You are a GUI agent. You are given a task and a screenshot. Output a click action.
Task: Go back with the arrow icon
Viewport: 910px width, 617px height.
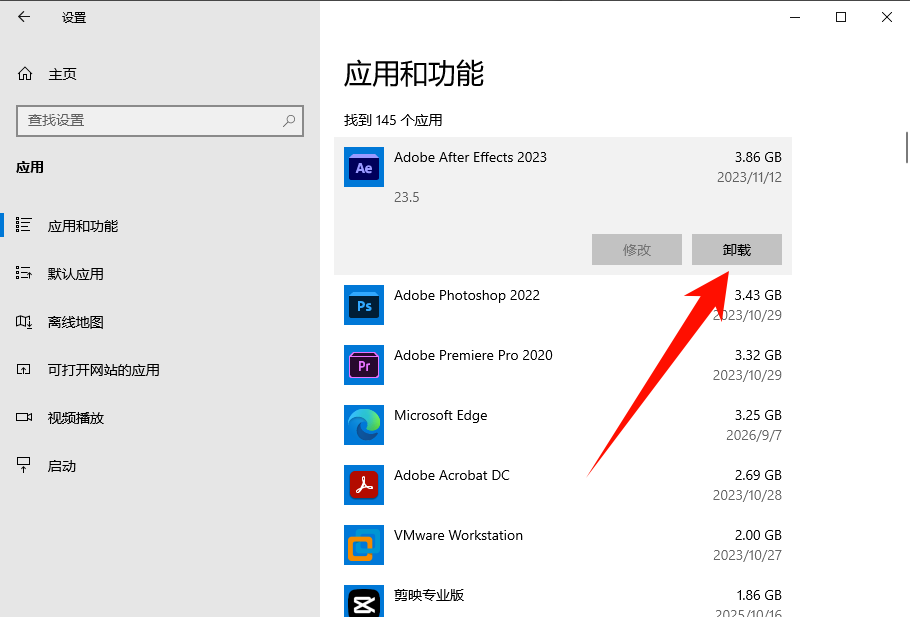[x=24, y=17]
